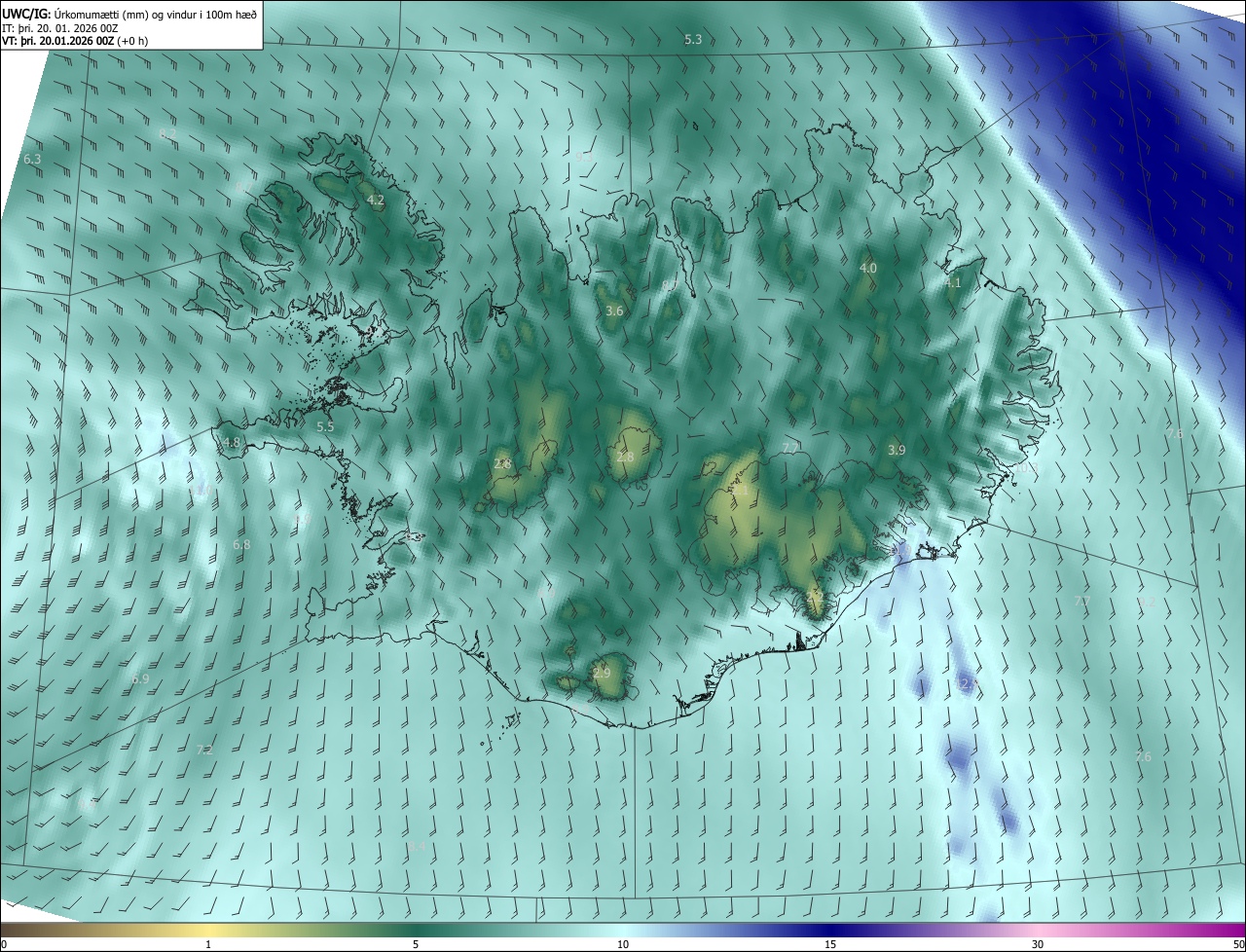Image resolution: width=1246 pixels, height=952 pixels.
Task: Click the colorbar label 0
Action: pyautogui.click(x=4, y=944)
